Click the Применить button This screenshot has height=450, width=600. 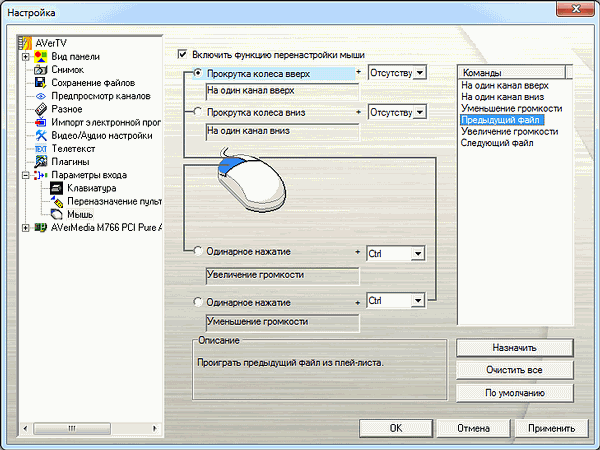click(x=552, y=427)
